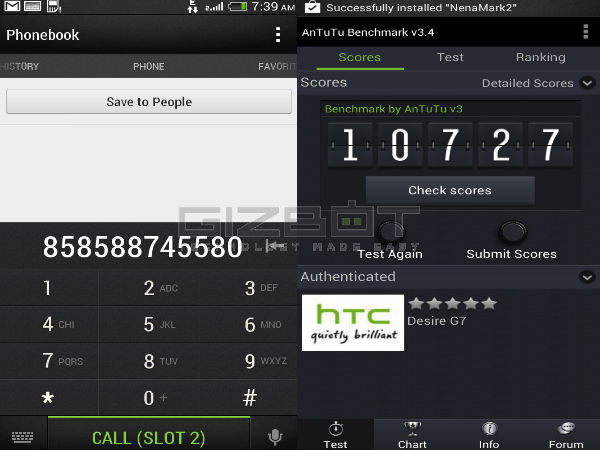This screenshot has width=600, height=450.
Task: Tap the 'Benchmark by AnTuTu v3' label
Action: pyautogui.click(x=393, y=109)
